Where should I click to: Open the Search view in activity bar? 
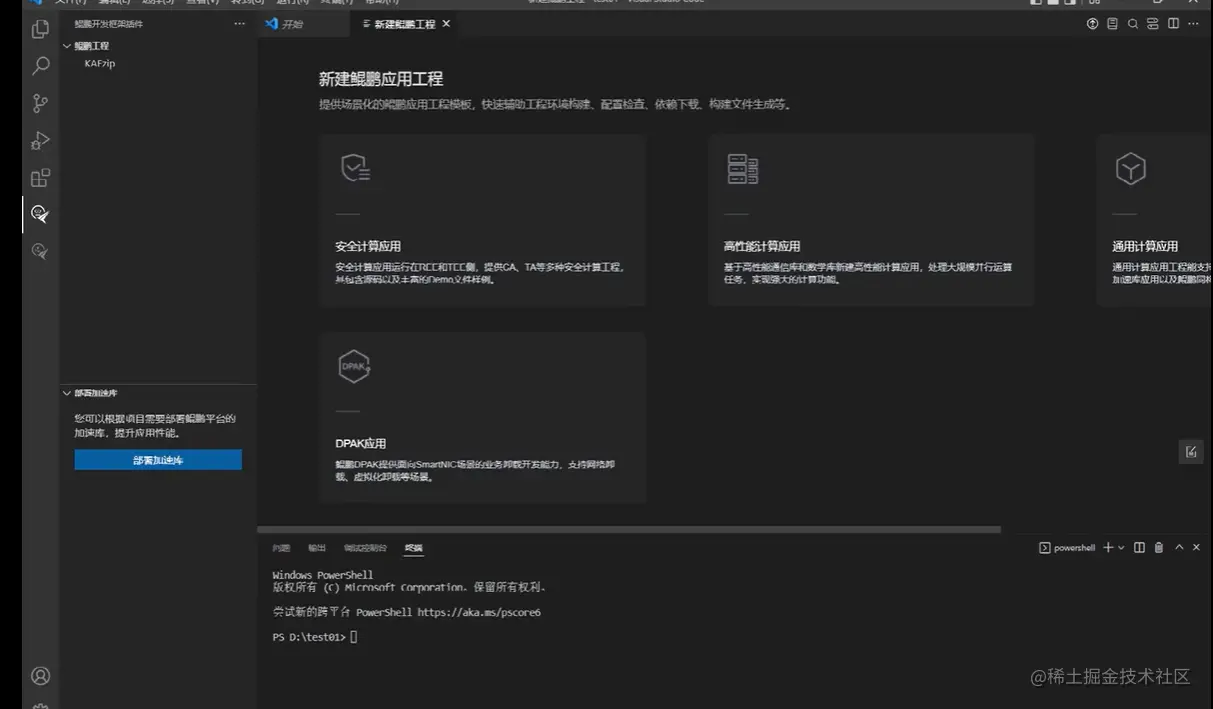tap(40, 66)
